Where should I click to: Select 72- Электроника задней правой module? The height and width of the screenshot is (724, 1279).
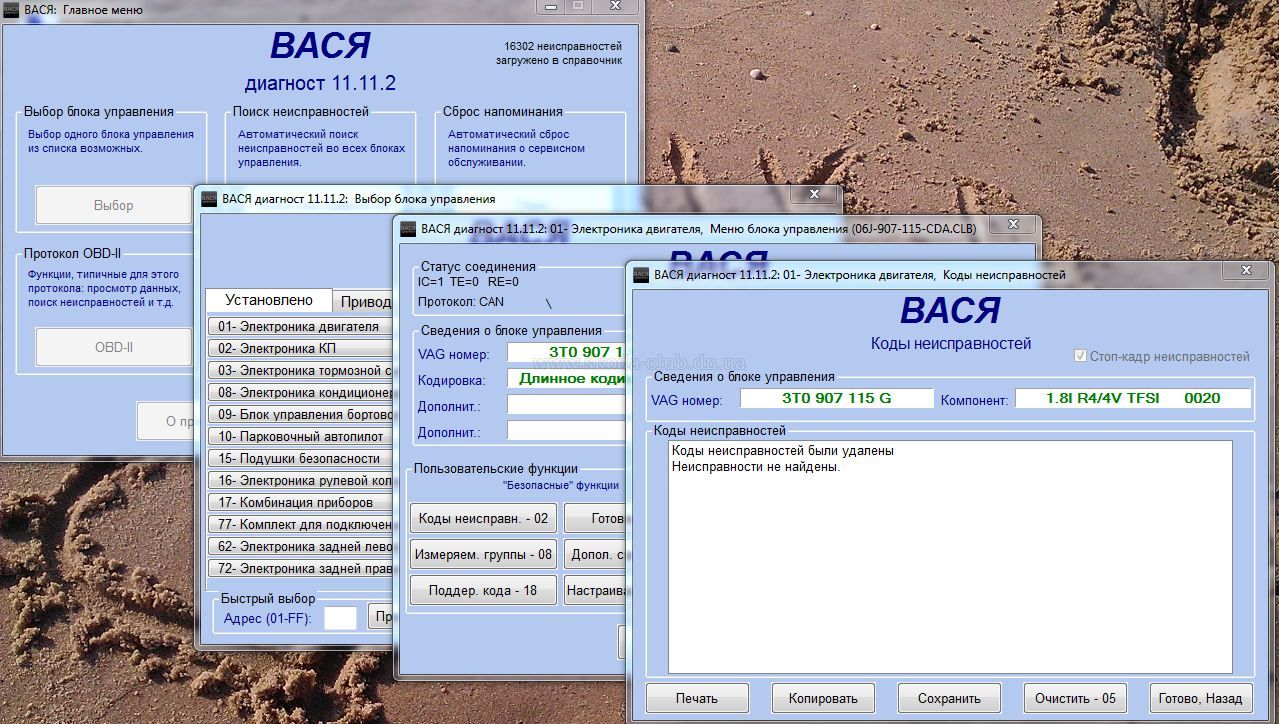pos(300,568)
